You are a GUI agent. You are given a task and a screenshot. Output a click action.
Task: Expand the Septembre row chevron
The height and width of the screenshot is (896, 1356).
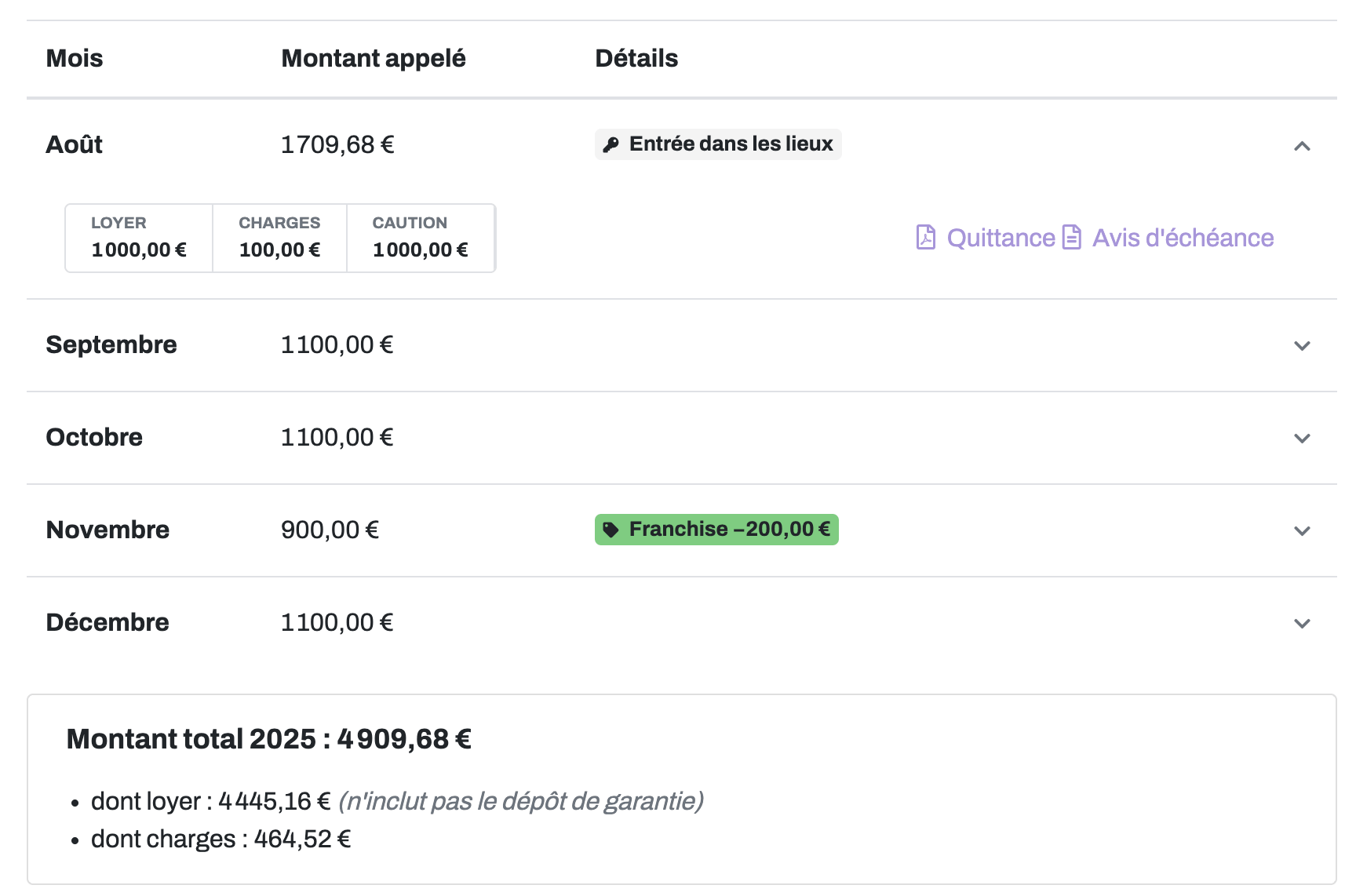1302,346
